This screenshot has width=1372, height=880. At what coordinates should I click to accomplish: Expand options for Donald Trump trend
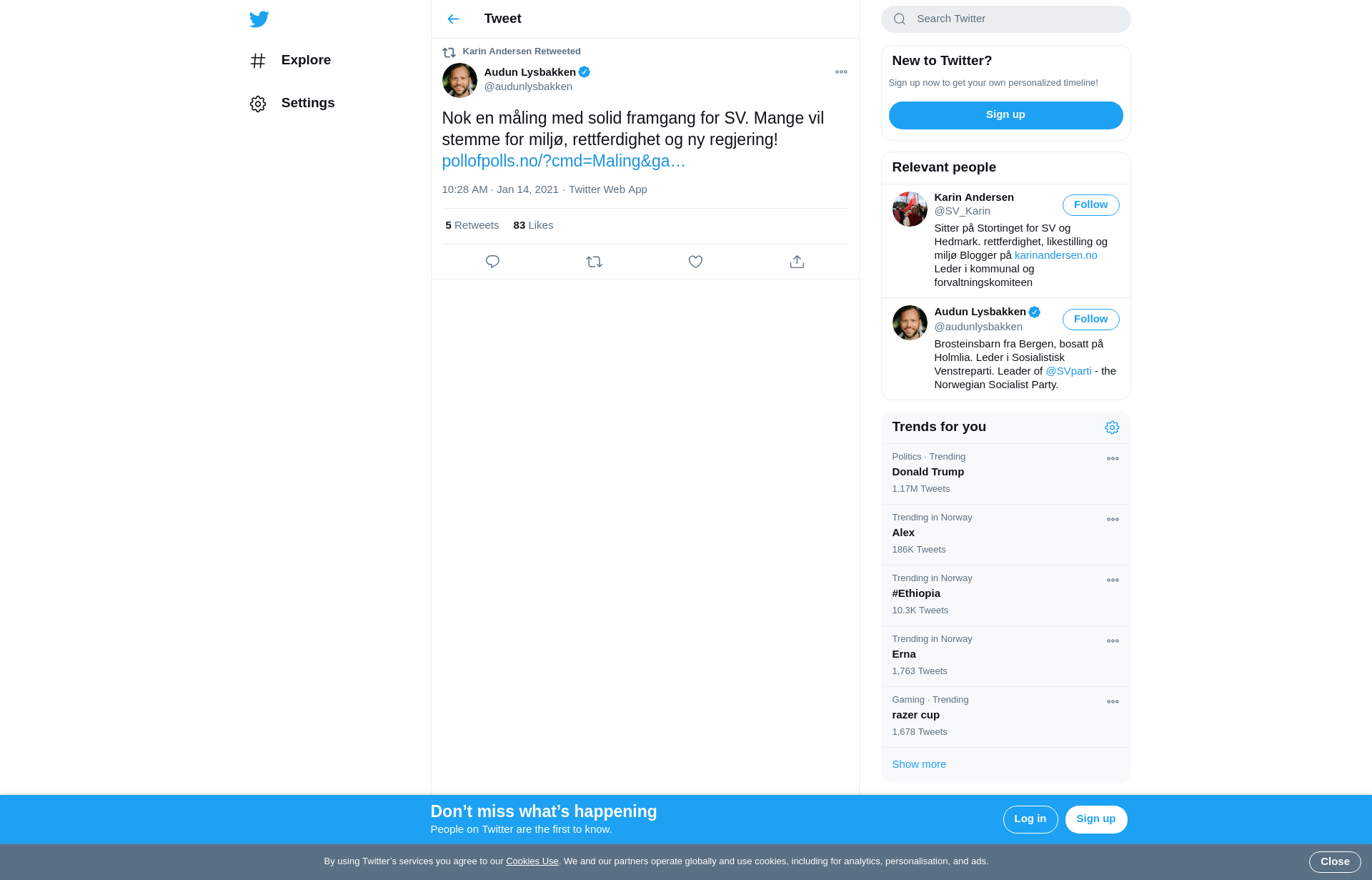click(1113, 459)
